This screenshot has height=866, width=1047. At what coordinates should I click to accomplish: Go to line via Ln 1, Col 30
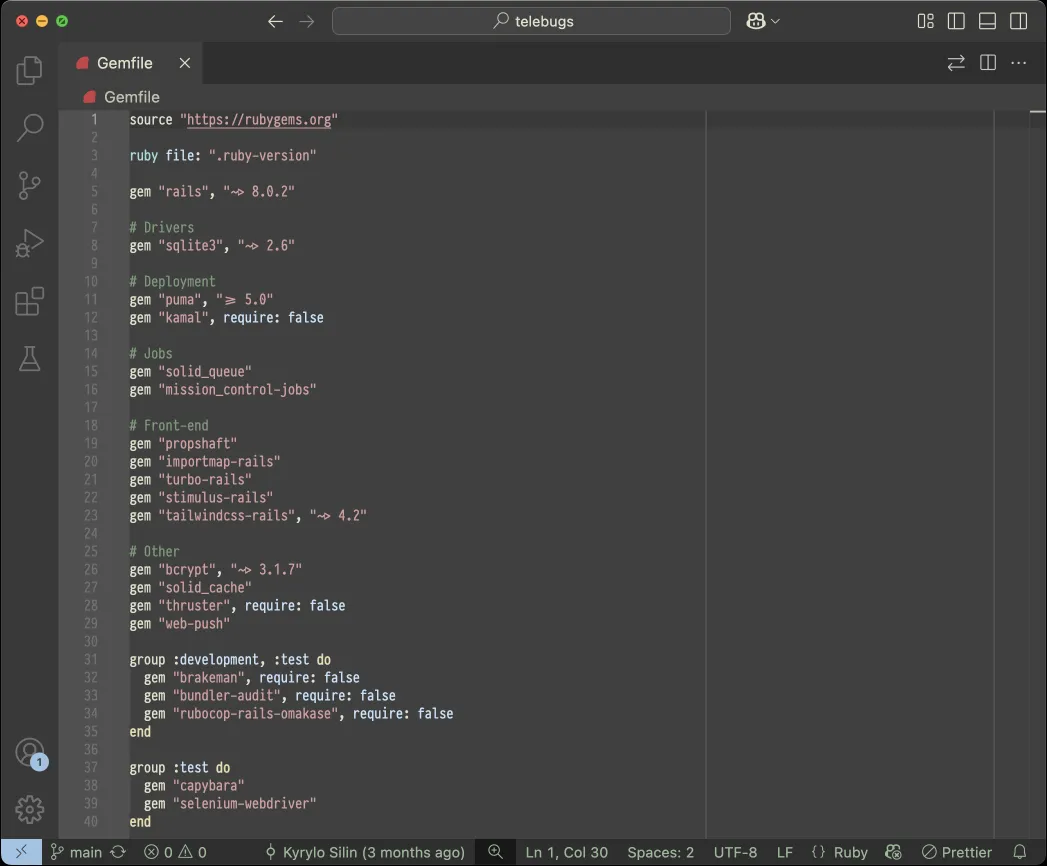566,852
